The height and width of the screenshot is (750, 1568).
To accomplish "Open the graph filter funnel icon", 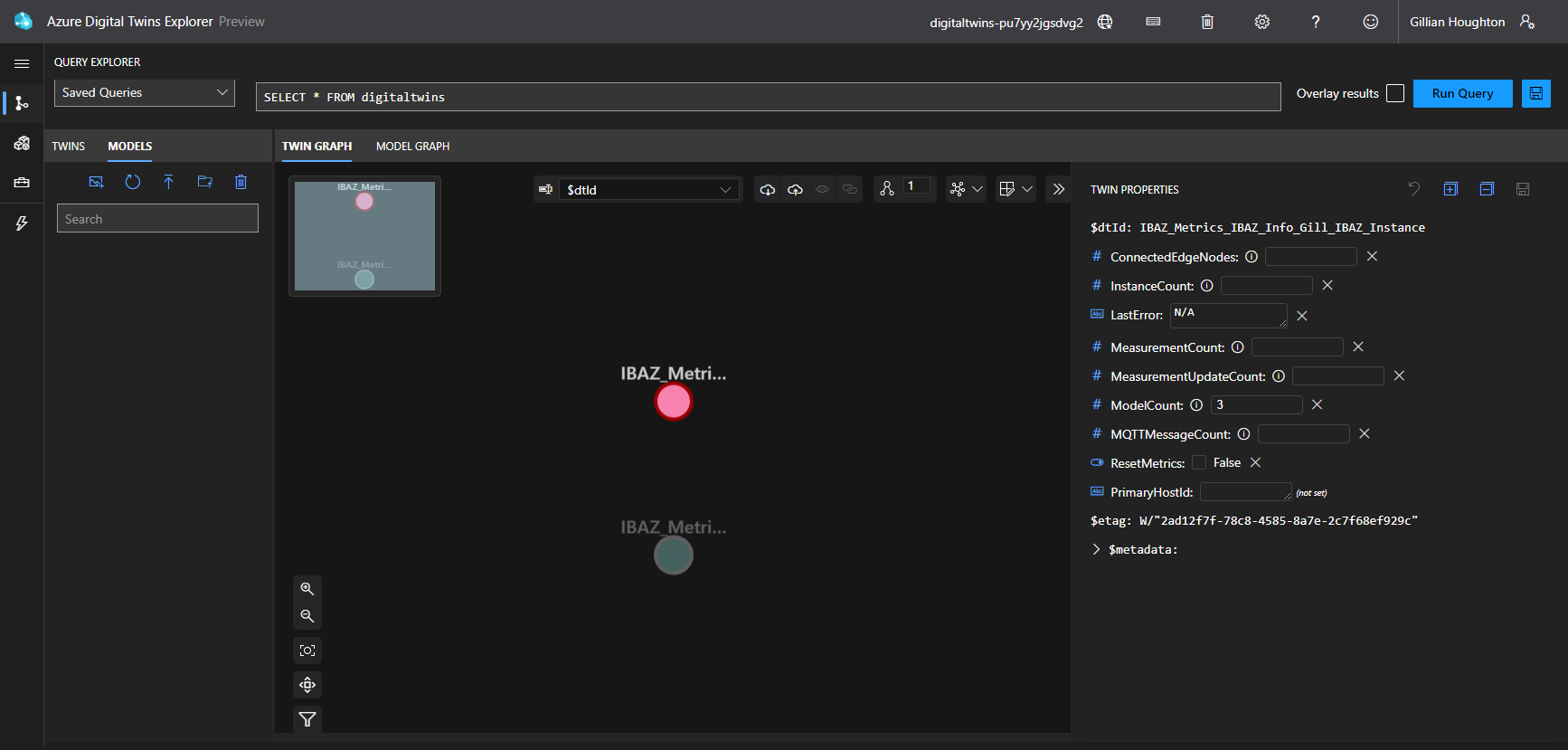I will click(307, 719).
